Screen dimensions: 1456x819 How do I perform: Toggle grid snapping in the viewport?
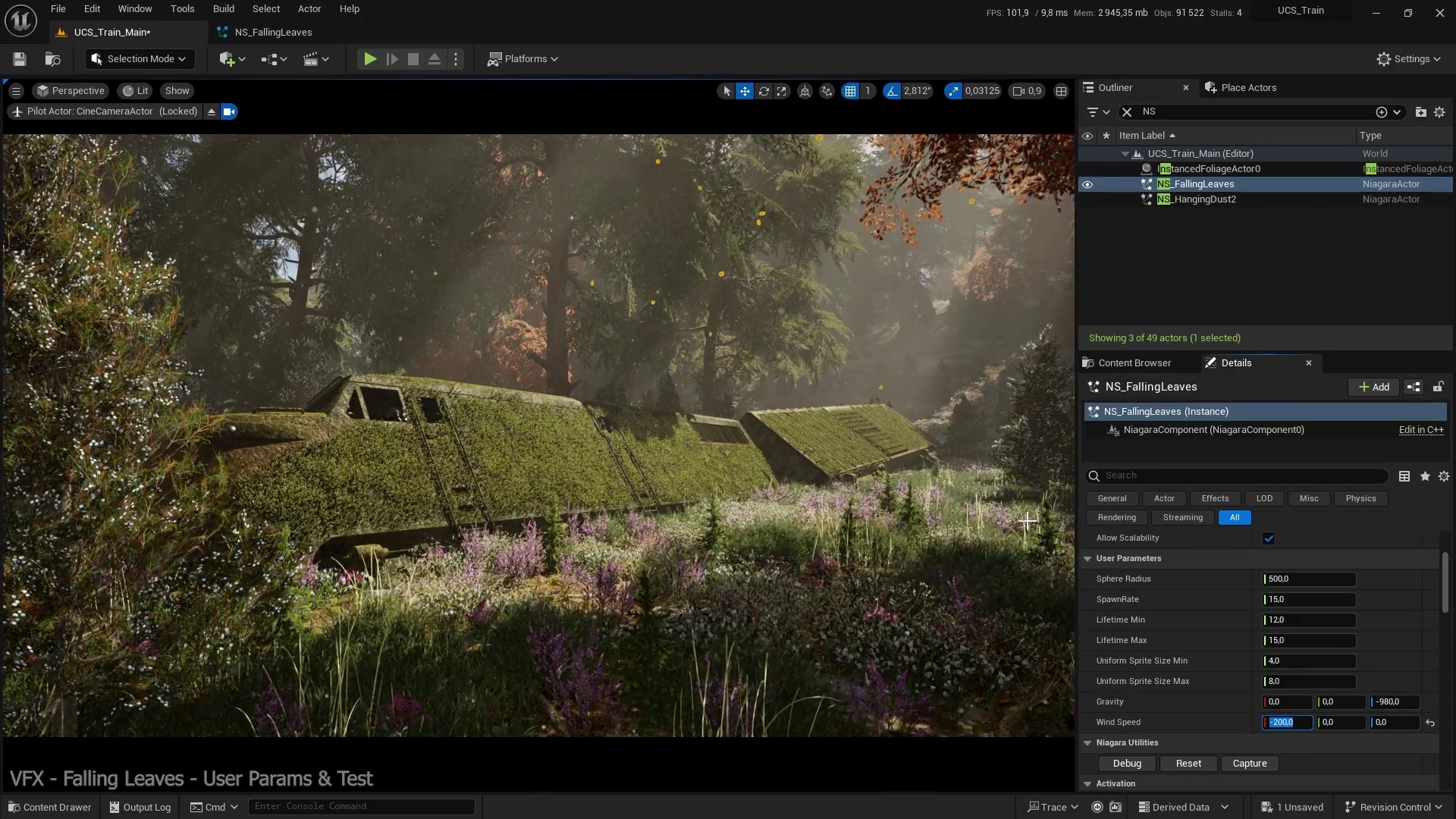pos(850,91)
